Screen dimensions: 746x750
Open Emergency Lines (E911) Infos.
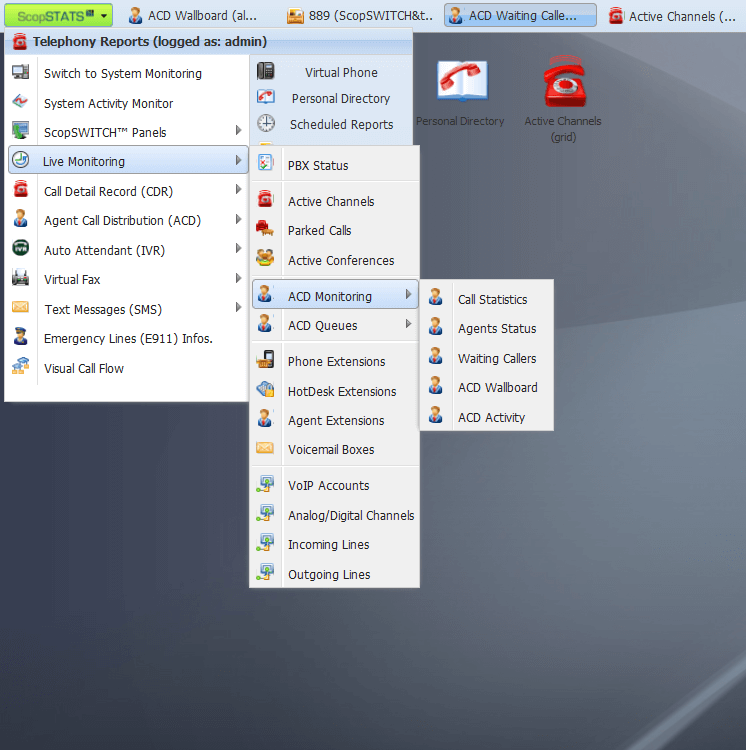[128, 338]
